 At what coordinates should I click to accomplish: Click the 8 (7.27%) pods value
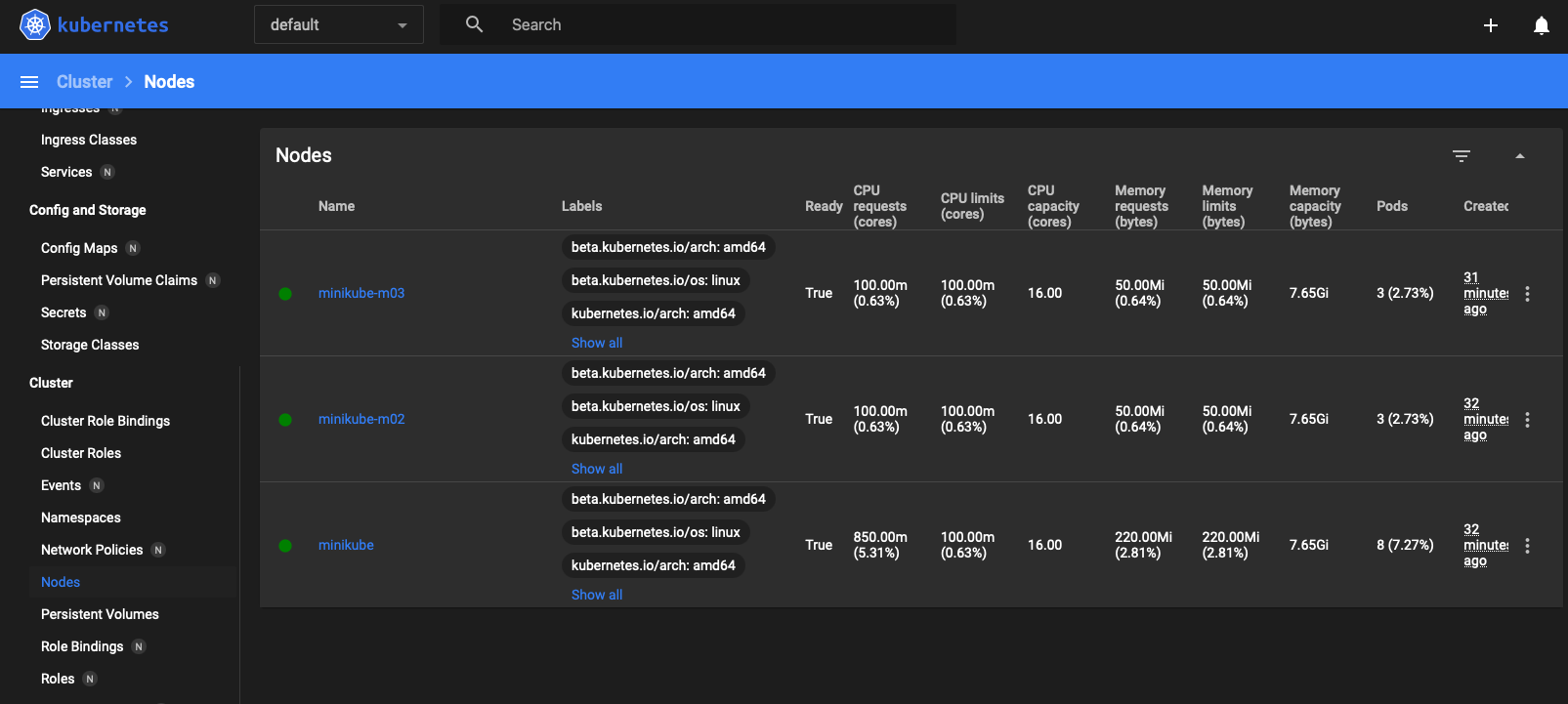[1405, 545]
